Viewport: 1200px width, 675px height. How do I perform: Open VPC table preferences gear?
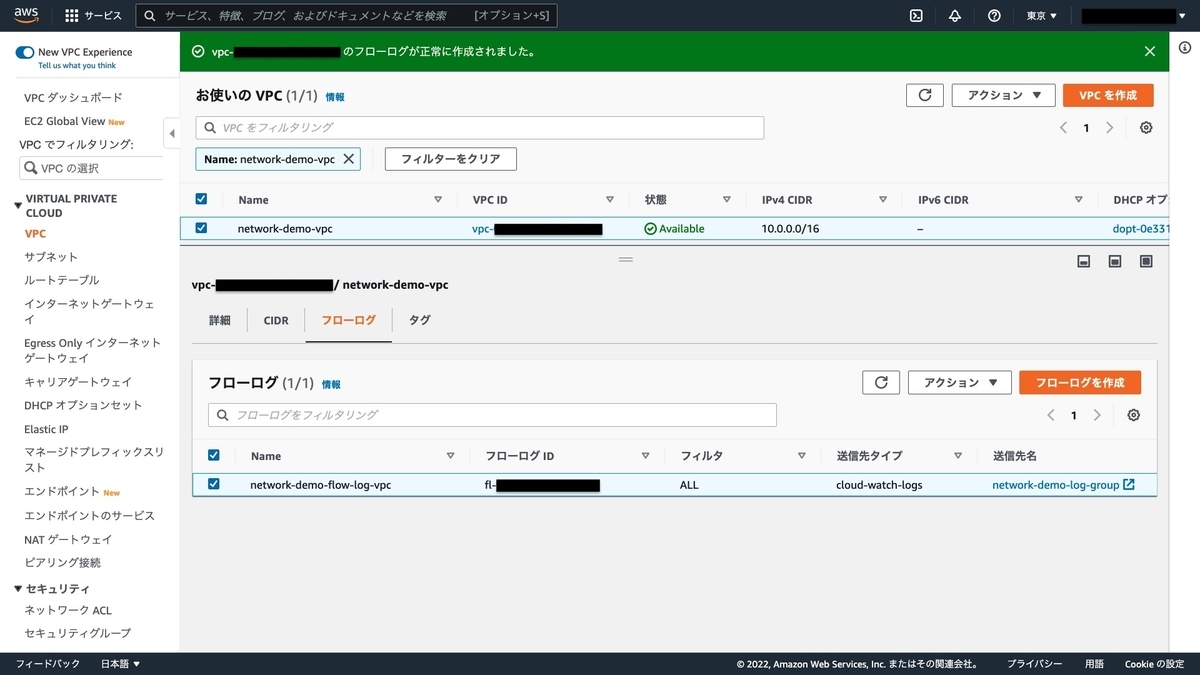tap(1146, 128)
